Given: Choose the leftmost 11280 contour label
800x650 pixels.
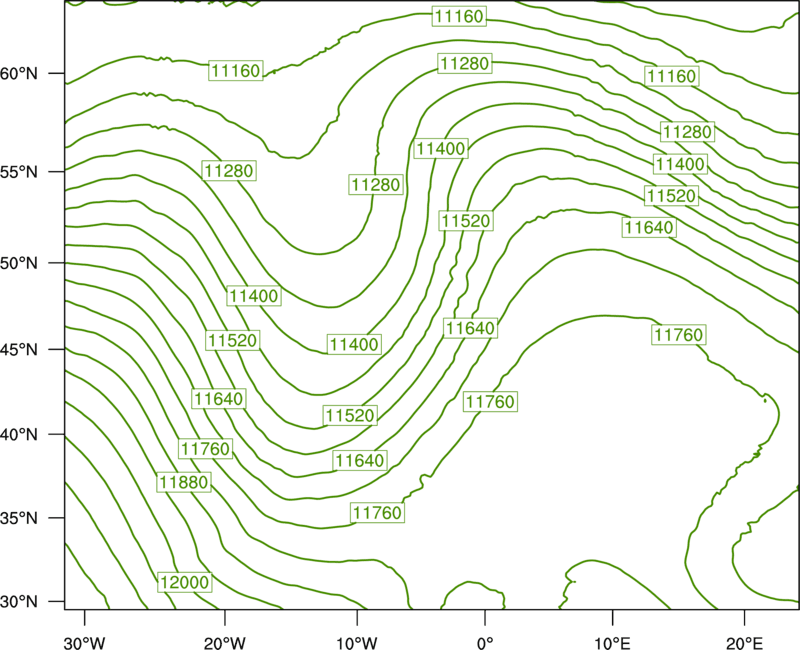Looking at the screenshot, I should pyautogui.click(x=229, y=171).
